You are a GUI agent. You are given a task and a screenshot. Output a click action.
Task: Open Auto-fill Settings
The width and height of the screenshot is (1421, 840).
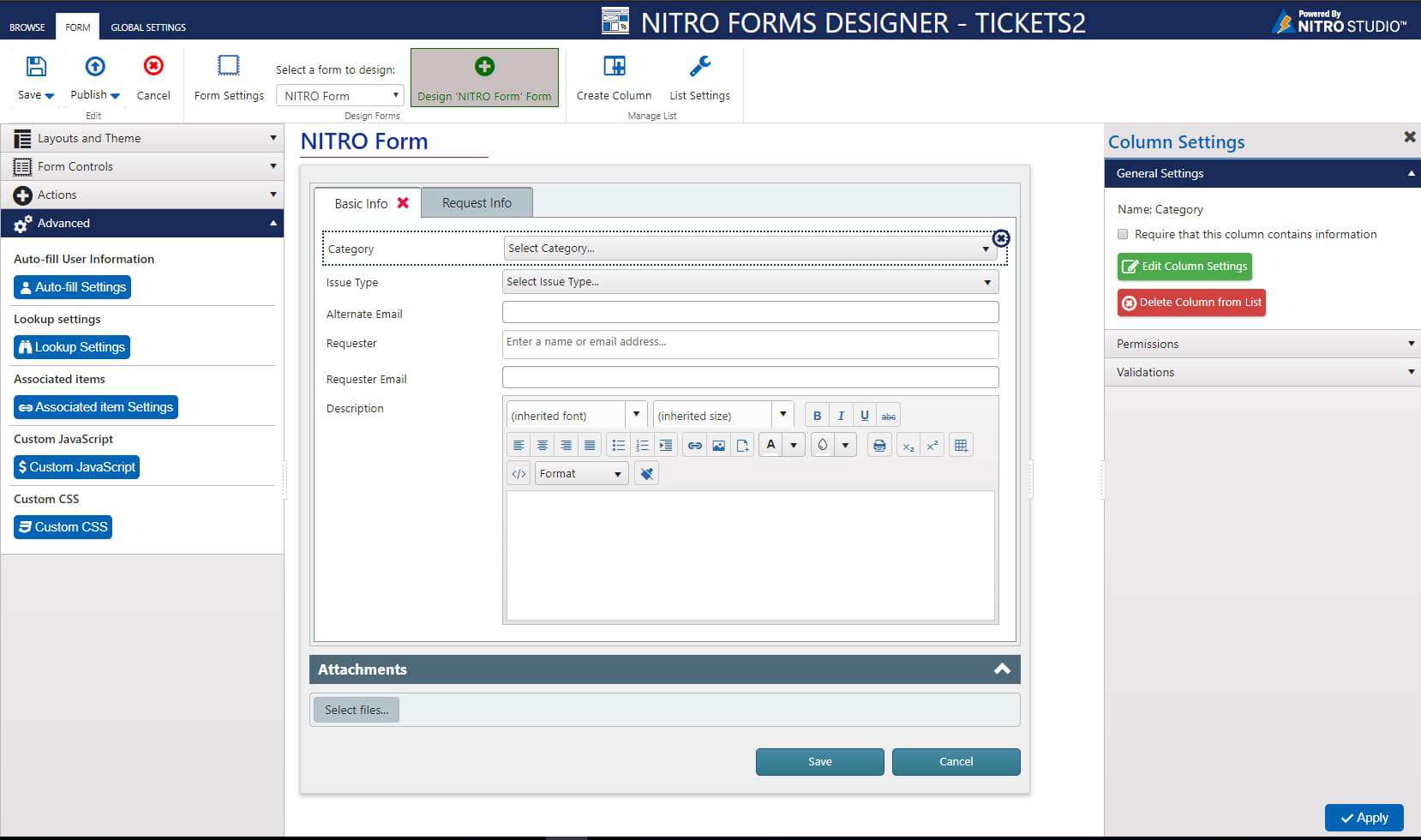72,287
